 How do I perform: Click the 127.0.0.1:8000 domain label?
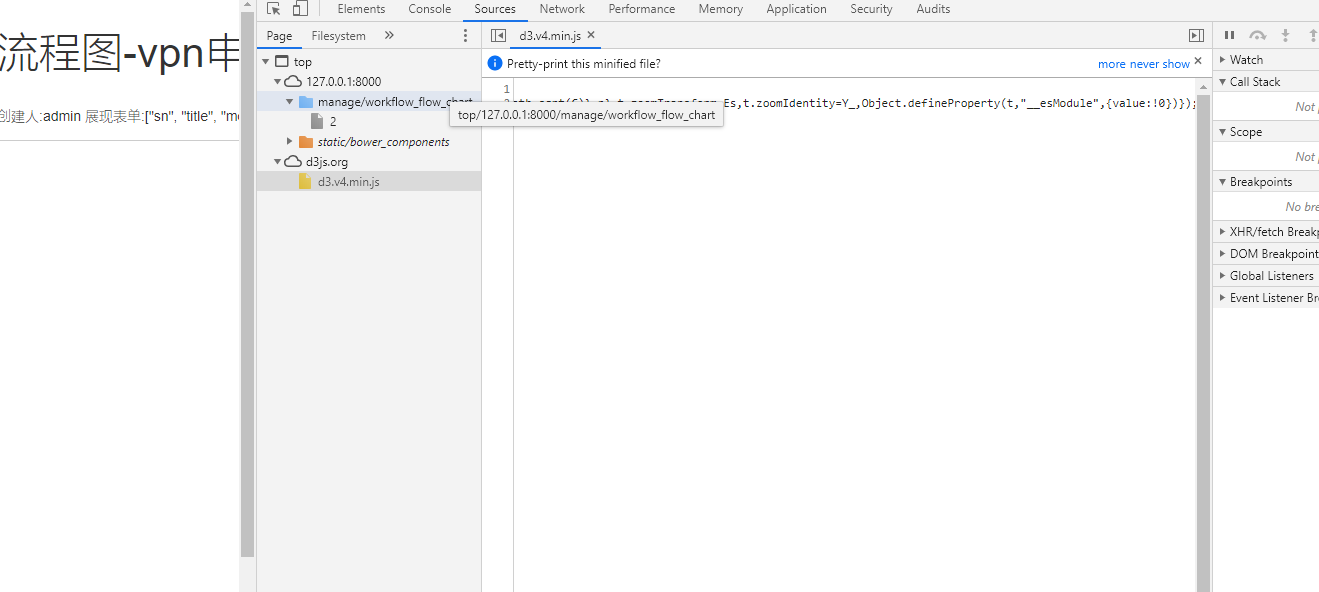pyautogui.click(x=343, y=82)
